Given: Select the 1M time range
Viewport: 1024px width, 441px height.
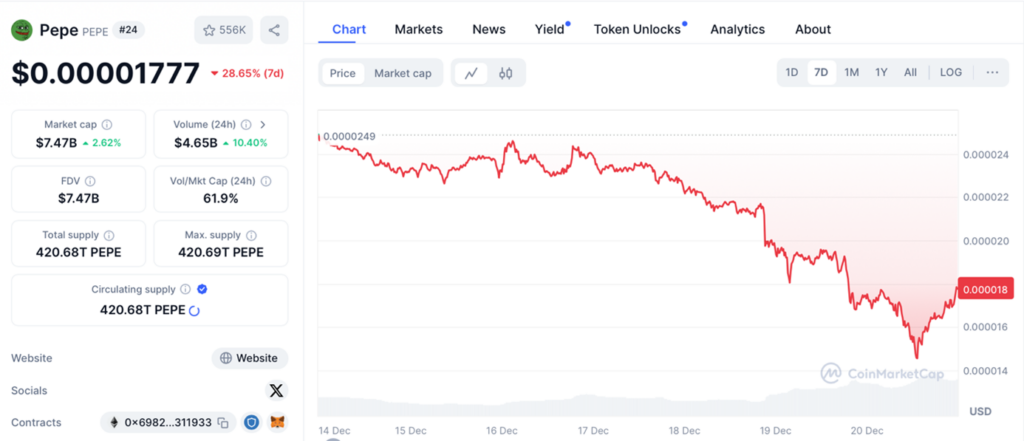Looking at the screenshot, I should tap(851, 72).
